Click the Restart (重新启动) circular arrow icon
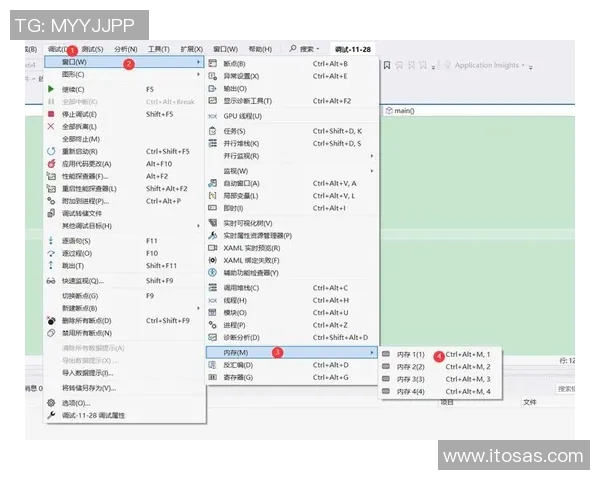This screenshot has width=600, height=480. [51, 151]
